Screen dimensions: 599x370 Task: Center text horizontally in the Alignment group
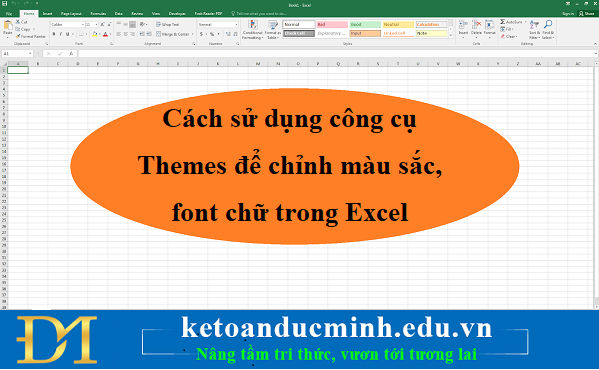click(x=125, y=34)
